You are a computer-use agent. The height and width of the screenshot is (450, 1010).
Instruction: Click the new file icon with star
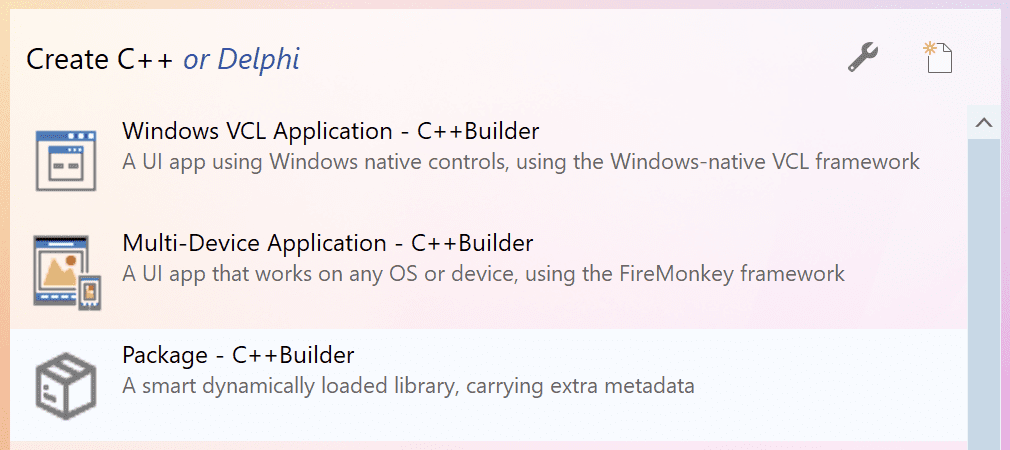[937, 58]
